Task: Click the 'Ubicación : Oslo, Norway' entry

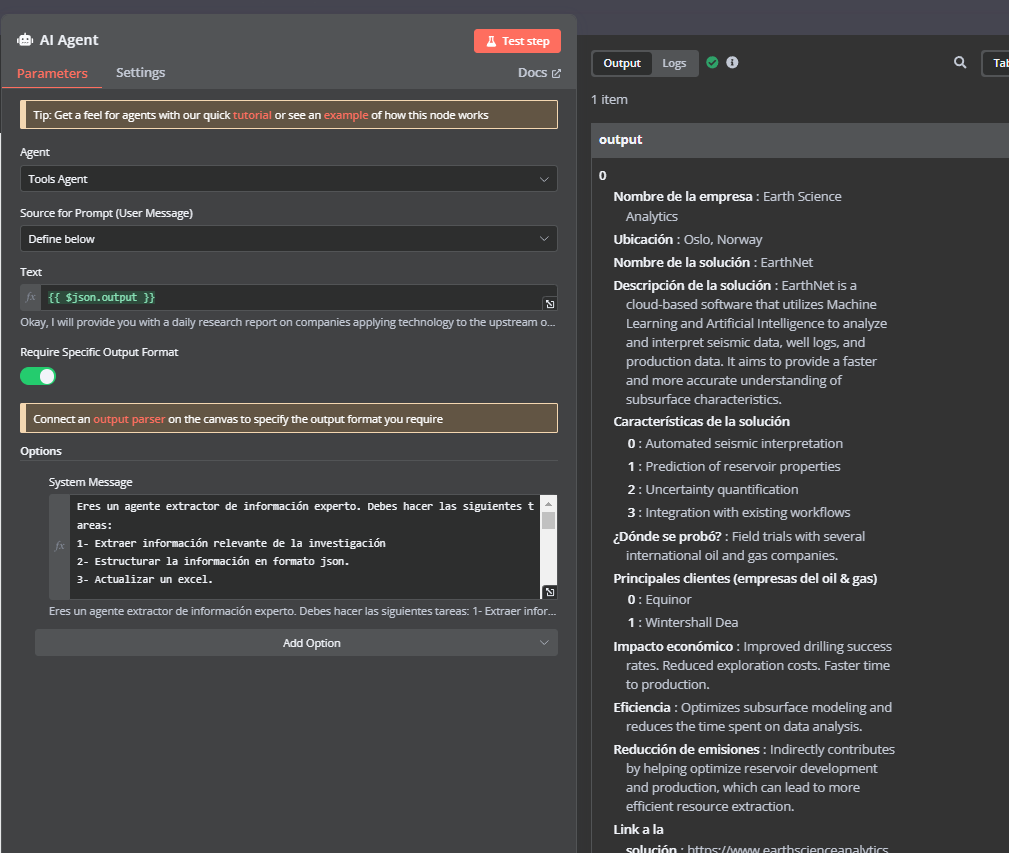Action: pos(687,239)
